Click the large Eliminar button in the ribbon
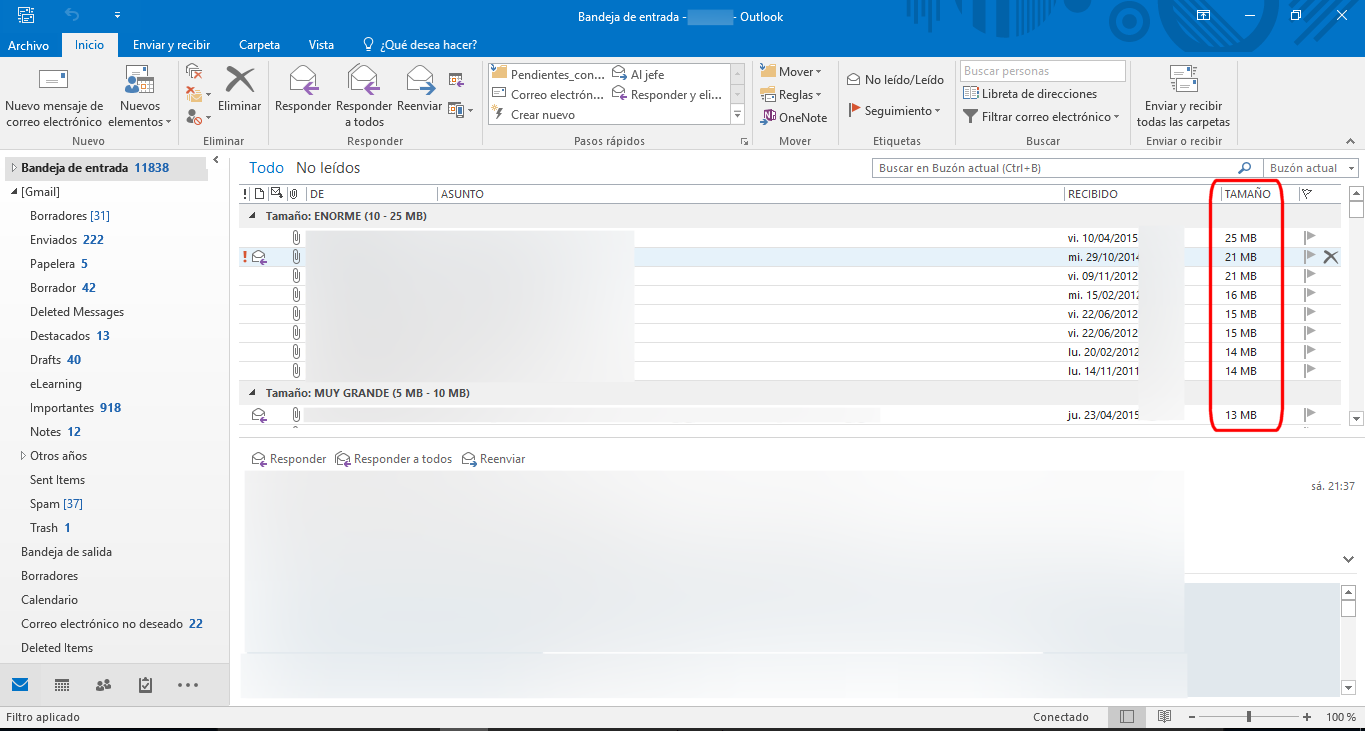This screenshot has width=1365, height=731. coord(239,90)
